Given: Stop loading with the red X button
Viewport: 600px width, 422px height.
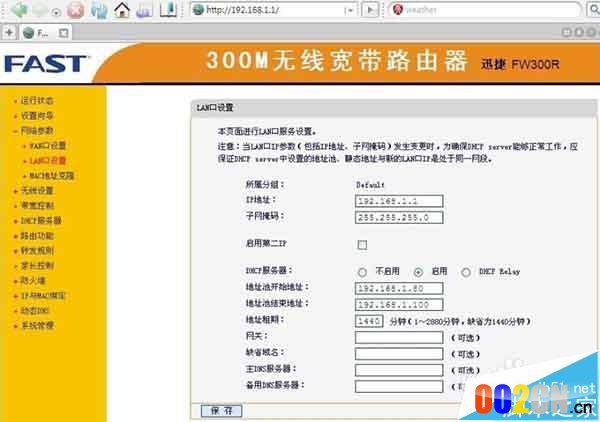Looking at the screenshot, I should point(75,10).
